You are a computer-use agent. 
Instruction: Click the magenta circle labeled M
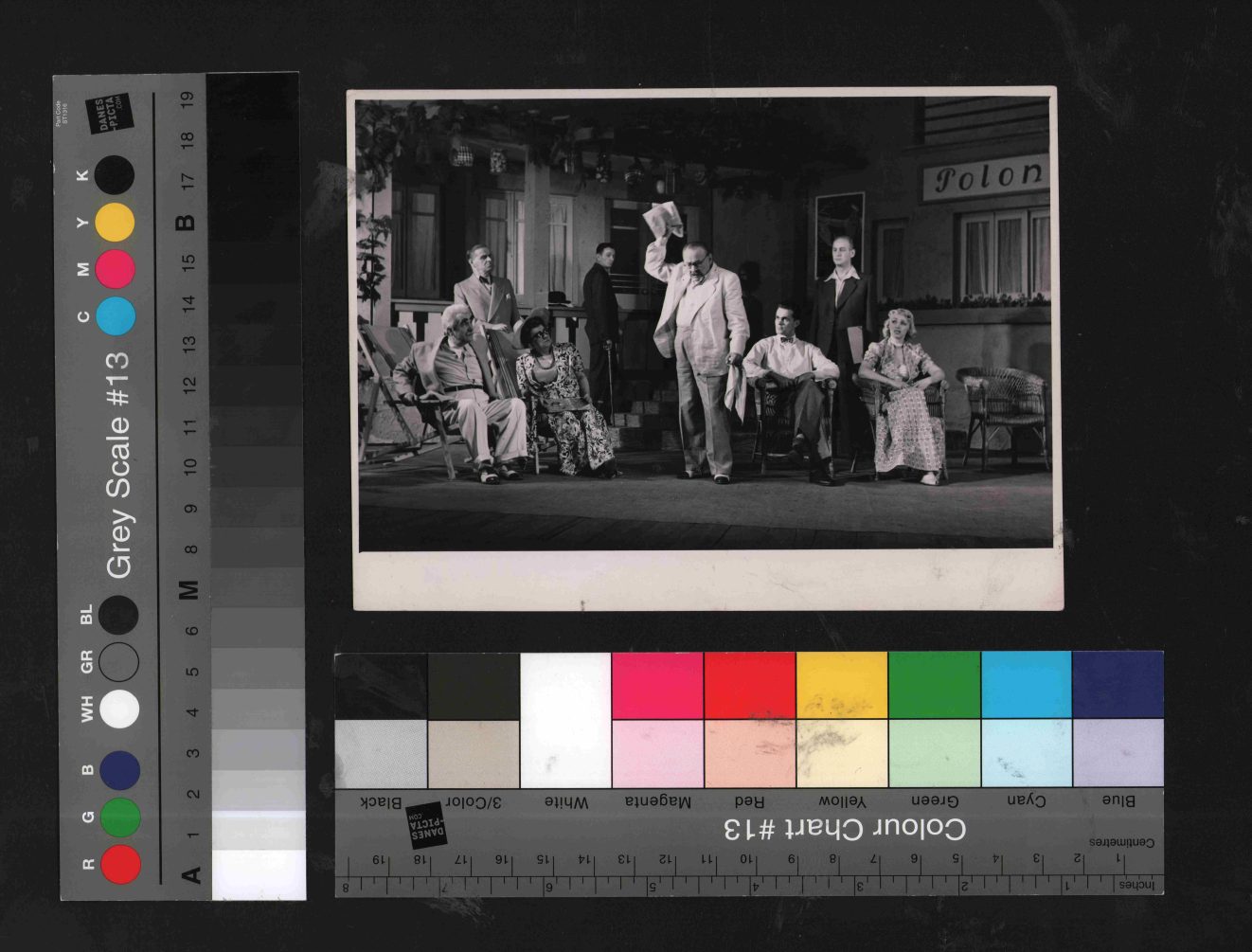point(116,269)
